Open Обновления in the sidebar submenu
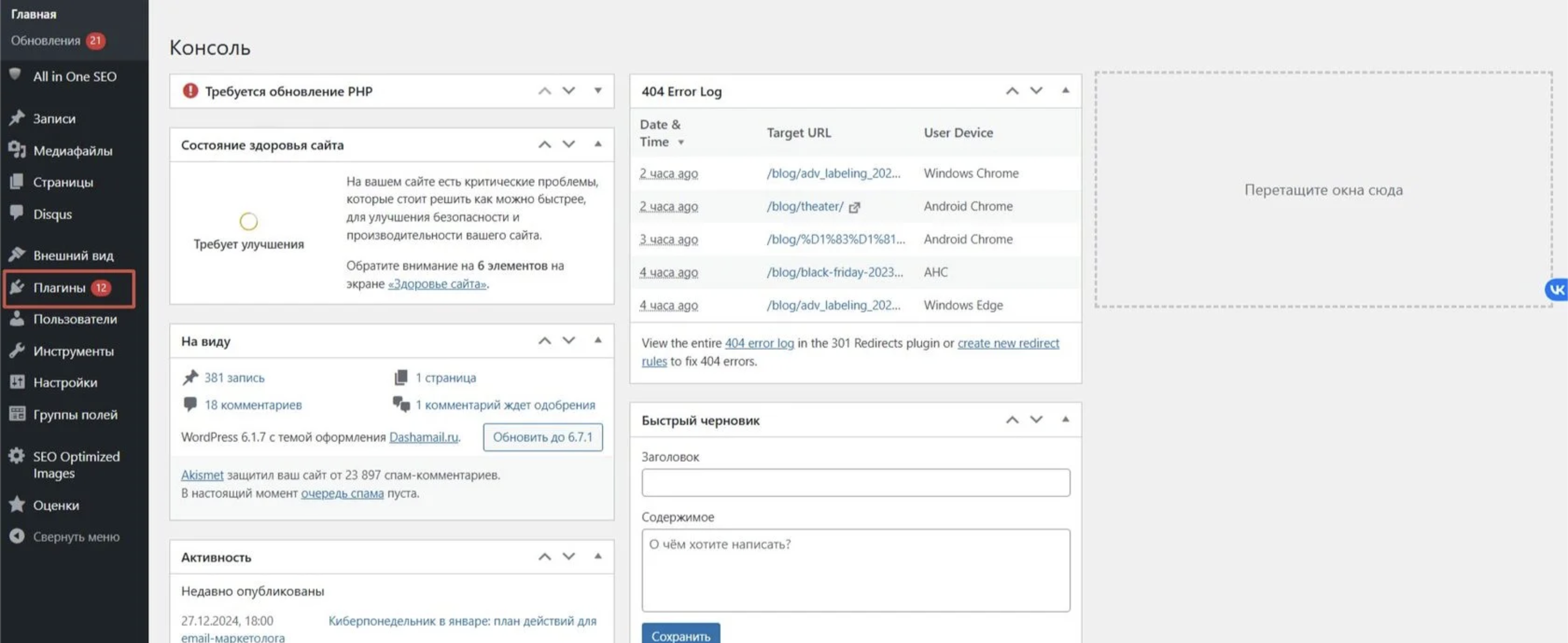Screen dimensions: 1568x643 [x=46, y=41]
